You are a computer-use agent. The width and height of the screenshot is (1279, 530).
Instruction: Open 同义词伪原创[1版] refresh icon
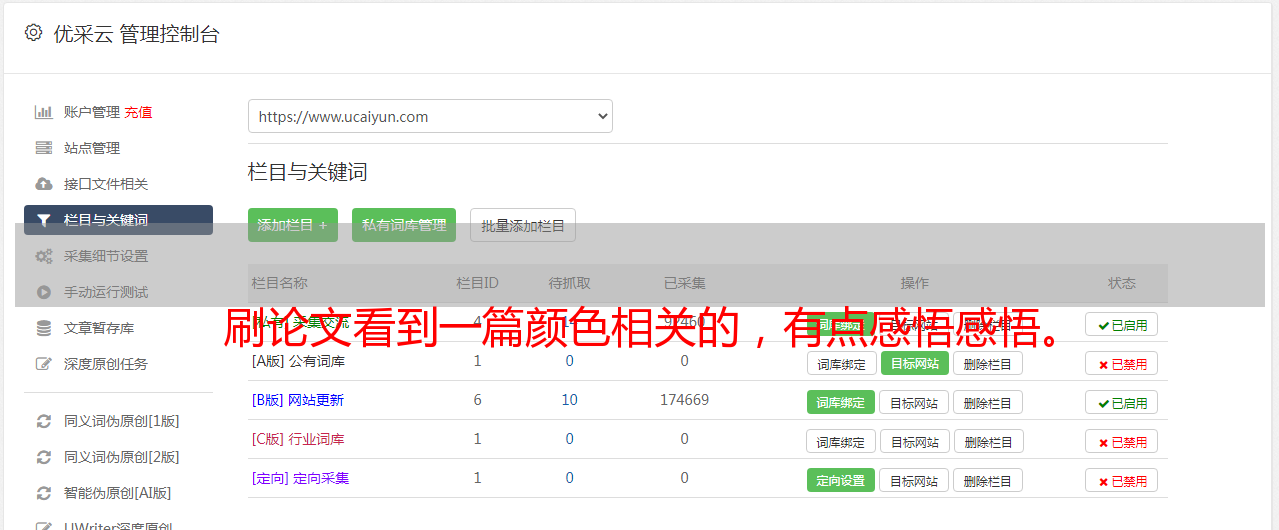click(44, 421)
